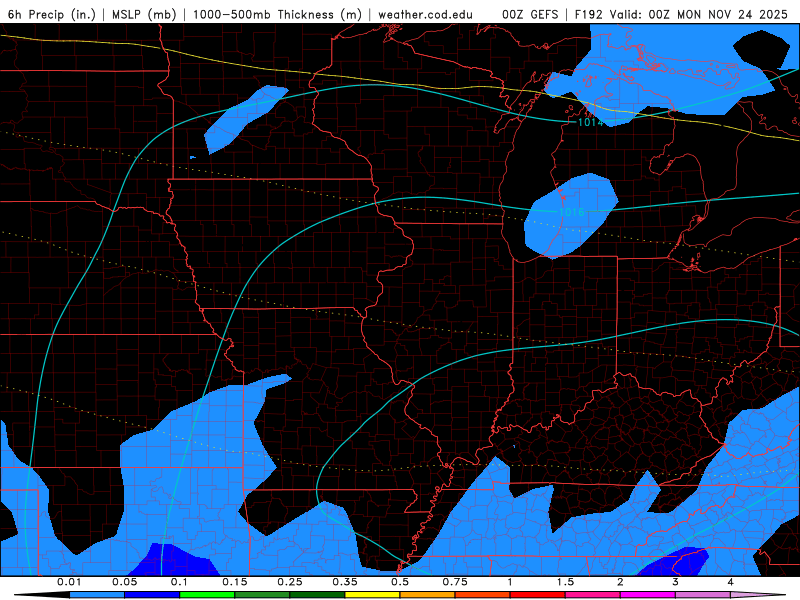Image resolution: width=800 pixels, height=600 pixels.
Task: Click the '00Z GEFS' model run label
Action: pos(530,14)
